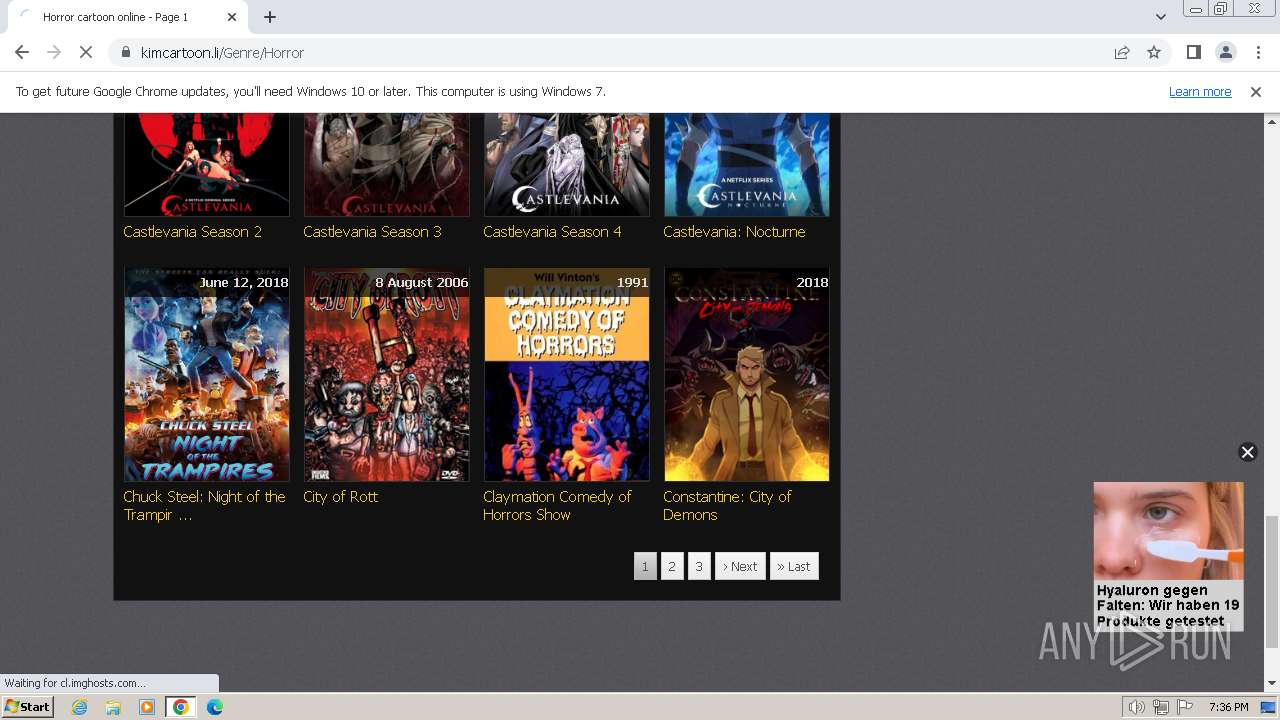
Task: Open Constantine: City of Demons link
Action: [x=727, y=505]
